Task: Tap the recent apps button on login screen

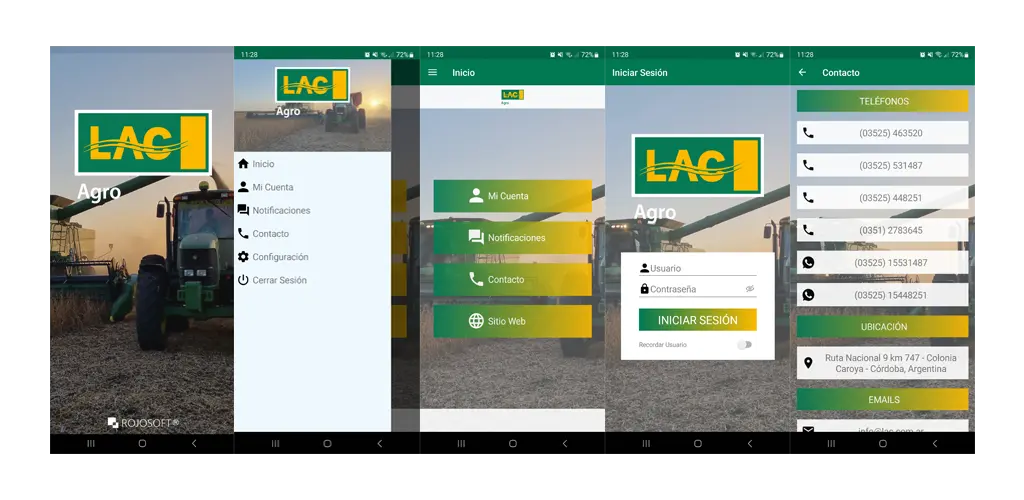Action: pos(646,443)
